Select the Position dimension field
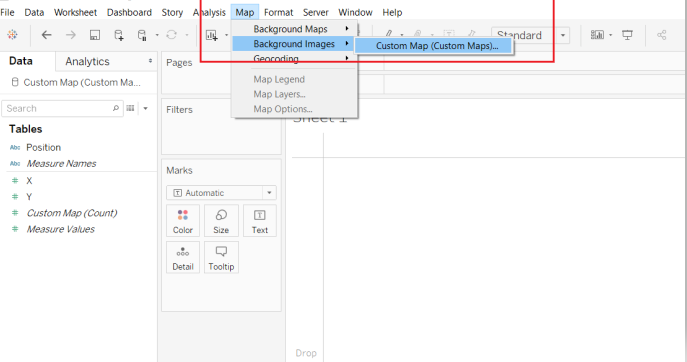Screen dimensions: 687x362 43,147
